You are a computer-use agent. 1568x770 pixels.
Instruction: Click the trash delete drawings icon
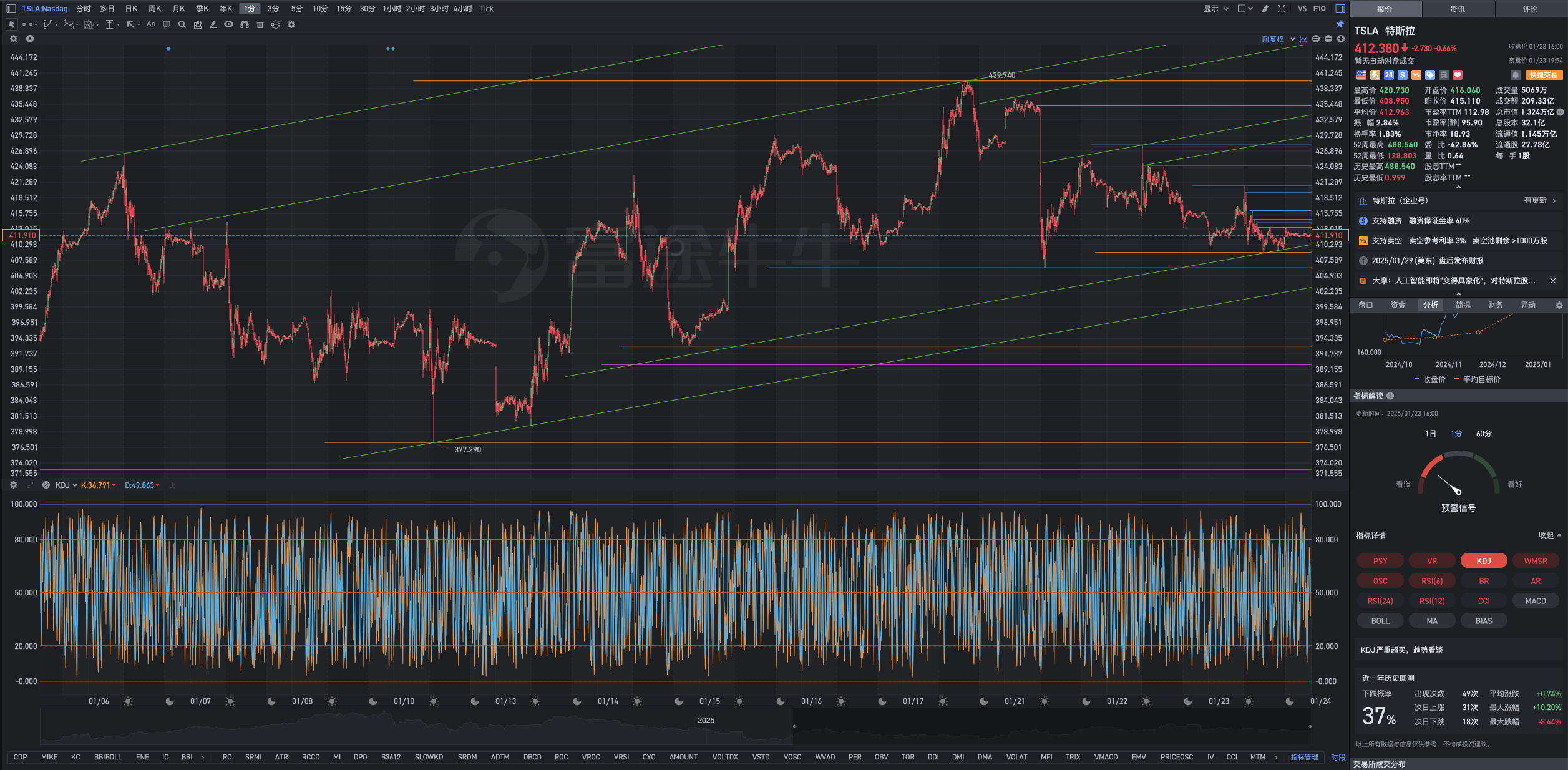pos(260,24)
